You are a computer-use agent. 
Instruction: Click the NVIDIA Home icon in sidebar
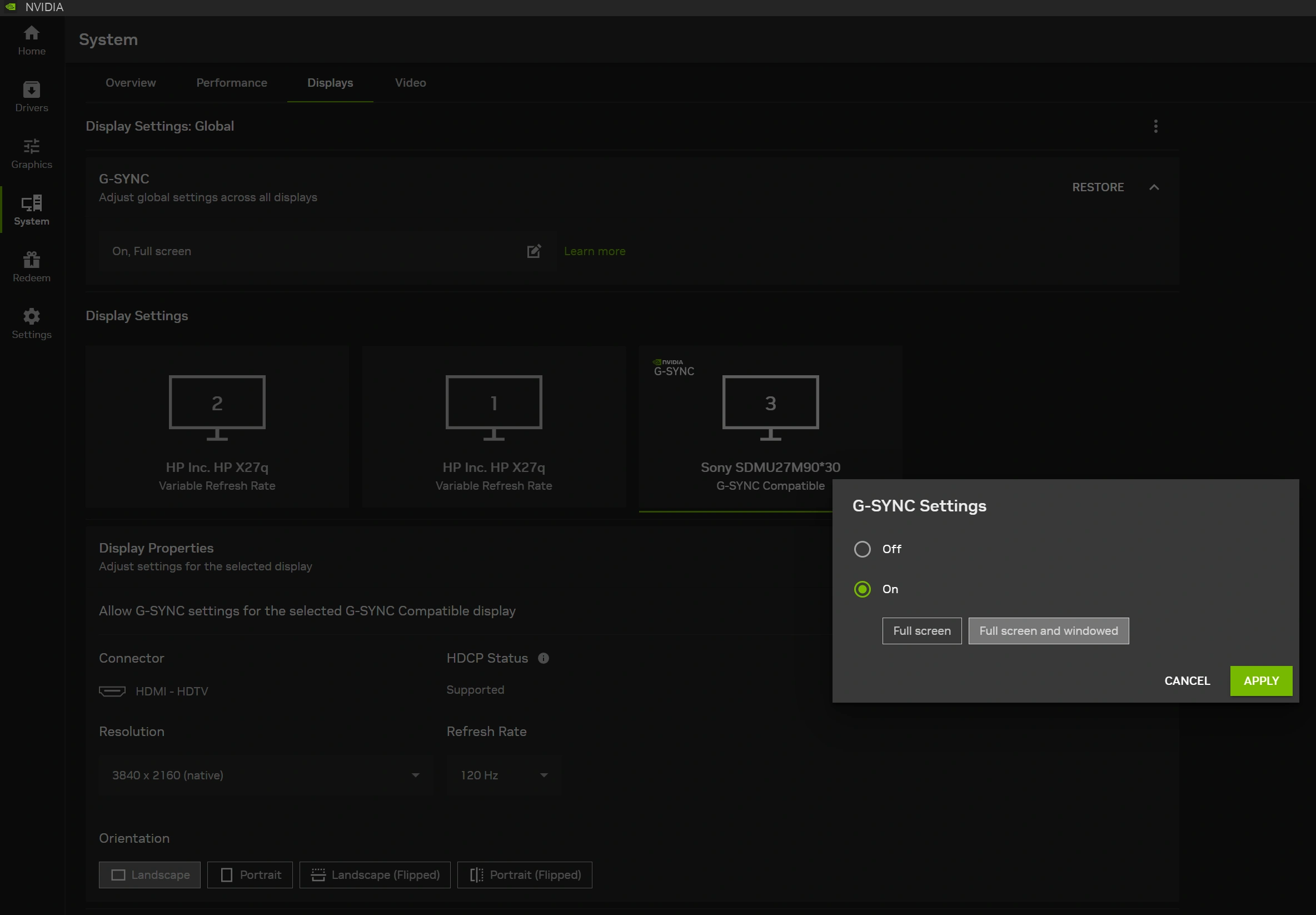pos(31,39)
